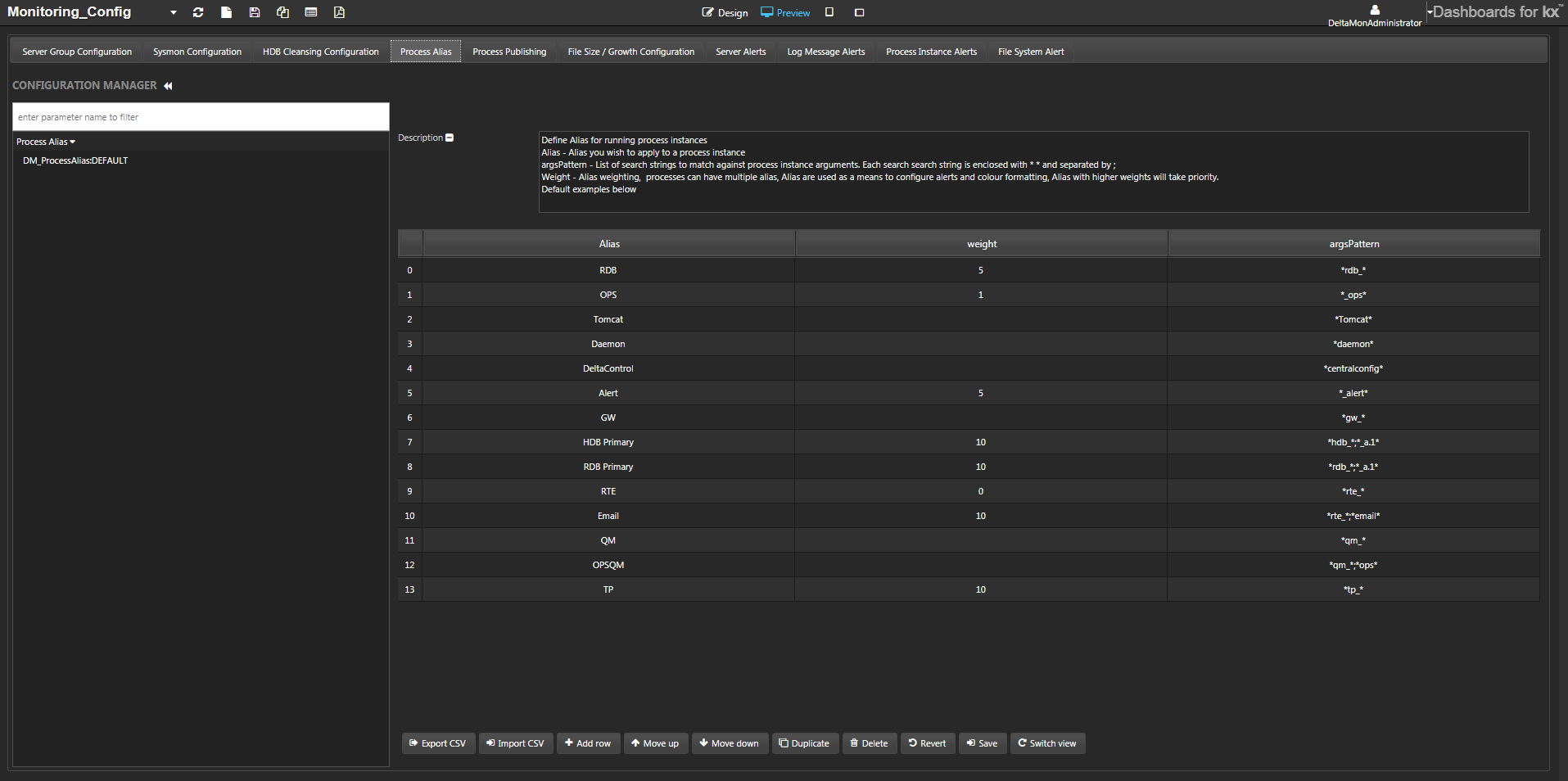Viewport: 1568px width, 781px height.
Task: Open the dashboard properties list icon
Action: [x=311, y=12]
